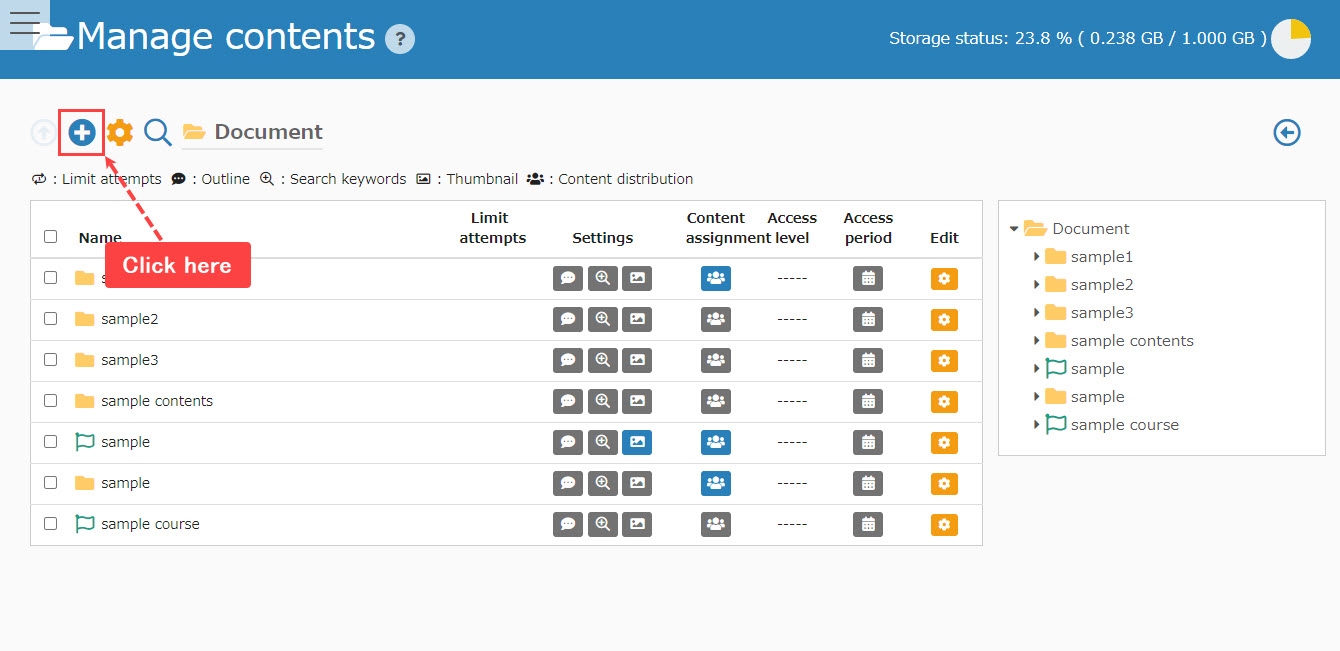Open content assignment for sample course
This screenshot has height=651, width=1340.
point(716,524)
